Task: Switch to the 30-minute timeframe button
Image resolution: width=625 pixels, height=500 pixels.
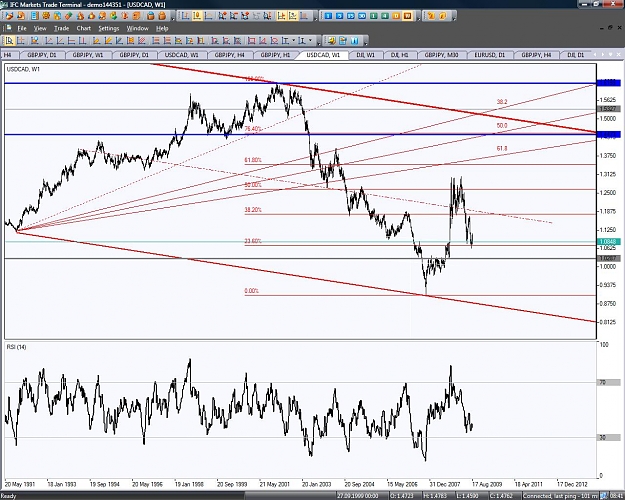Action: tap(362, 16)
